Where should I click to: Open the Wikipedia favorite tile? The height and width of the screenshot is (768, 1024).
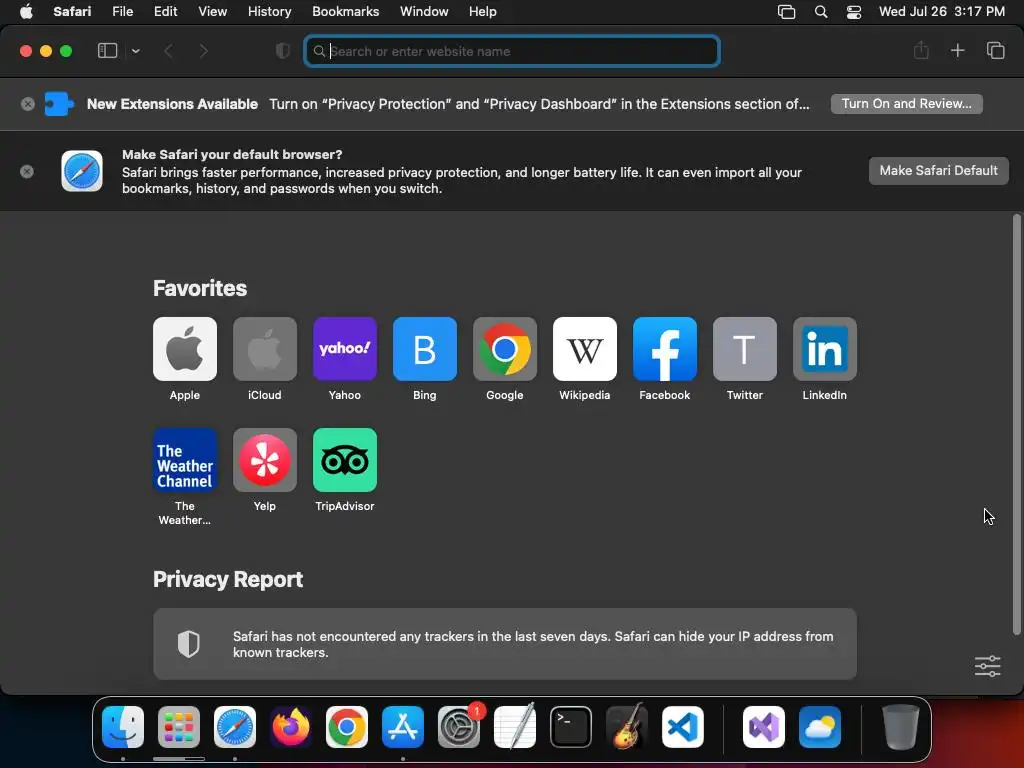point(584,349)
